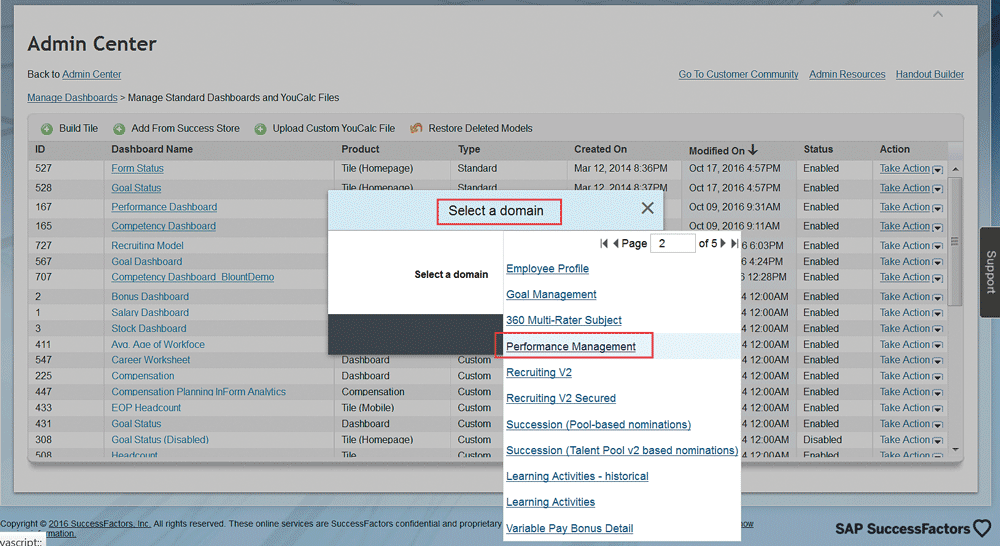Open the Go To Customer Community link

tap(738, 74)
